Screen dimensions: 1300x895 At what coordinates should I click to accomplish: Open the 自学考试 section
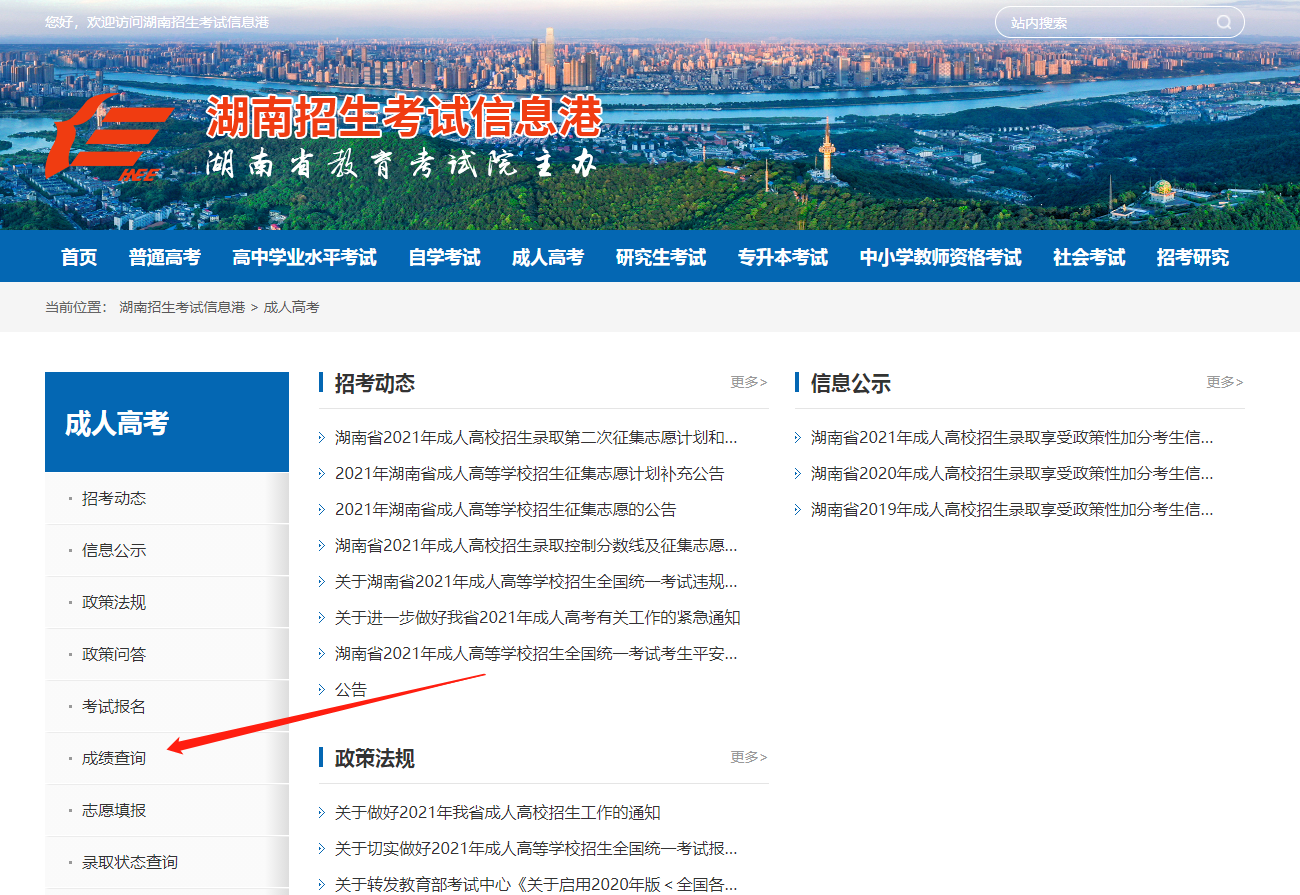click(444, 256)
